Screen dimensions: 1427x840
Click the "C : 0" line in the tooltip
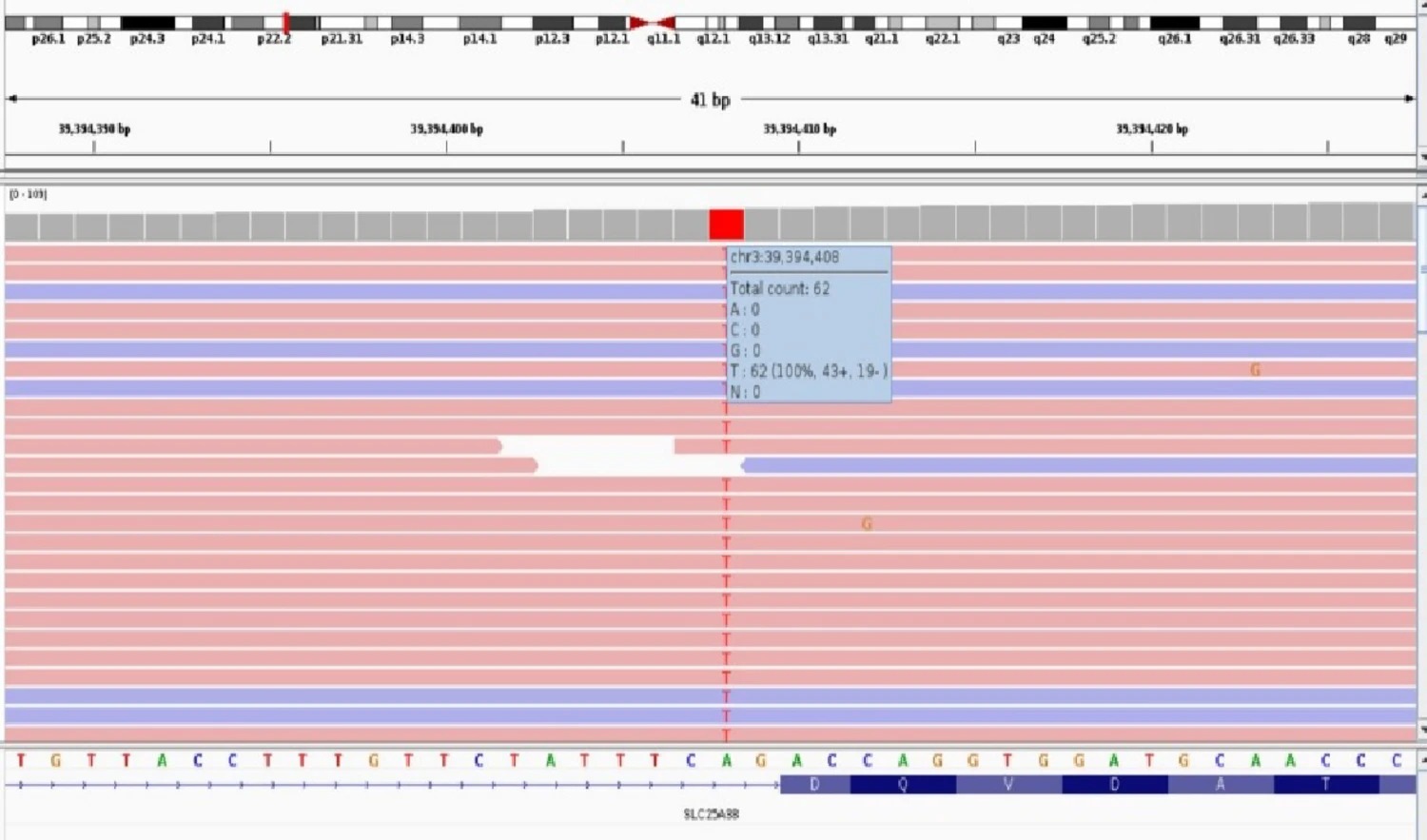(745, 330)
